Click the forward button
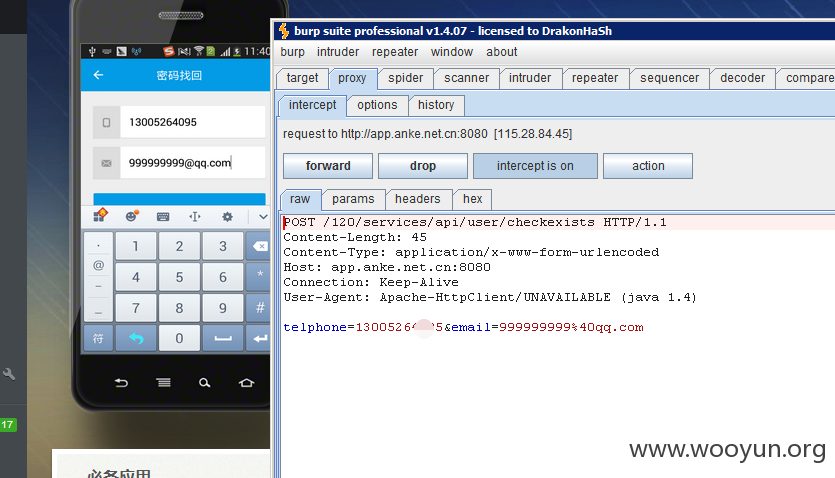This screenshot has width=835, height=478. point(328,166)
